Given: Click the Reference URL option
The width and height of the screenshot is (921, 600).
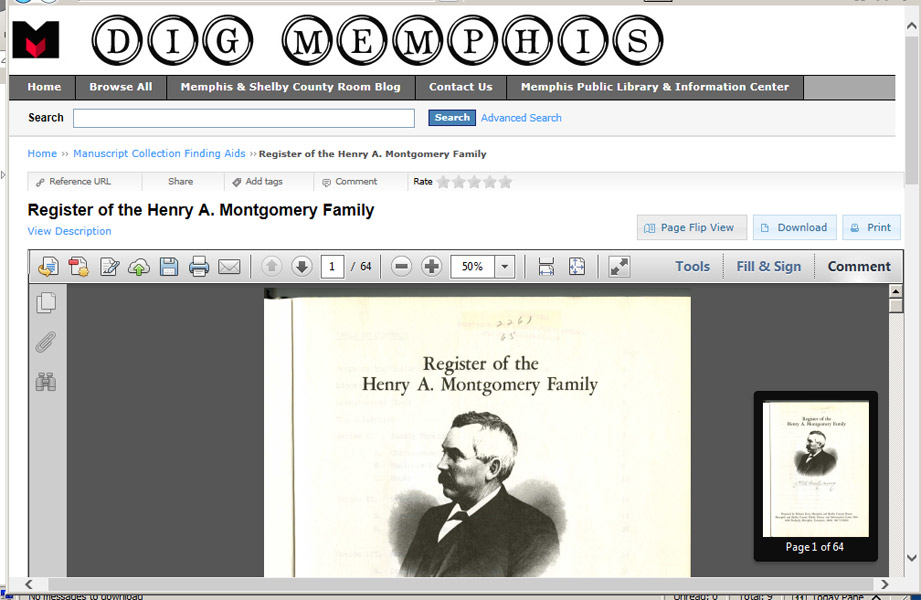Looking at the screenshot, I should [73, 182].
